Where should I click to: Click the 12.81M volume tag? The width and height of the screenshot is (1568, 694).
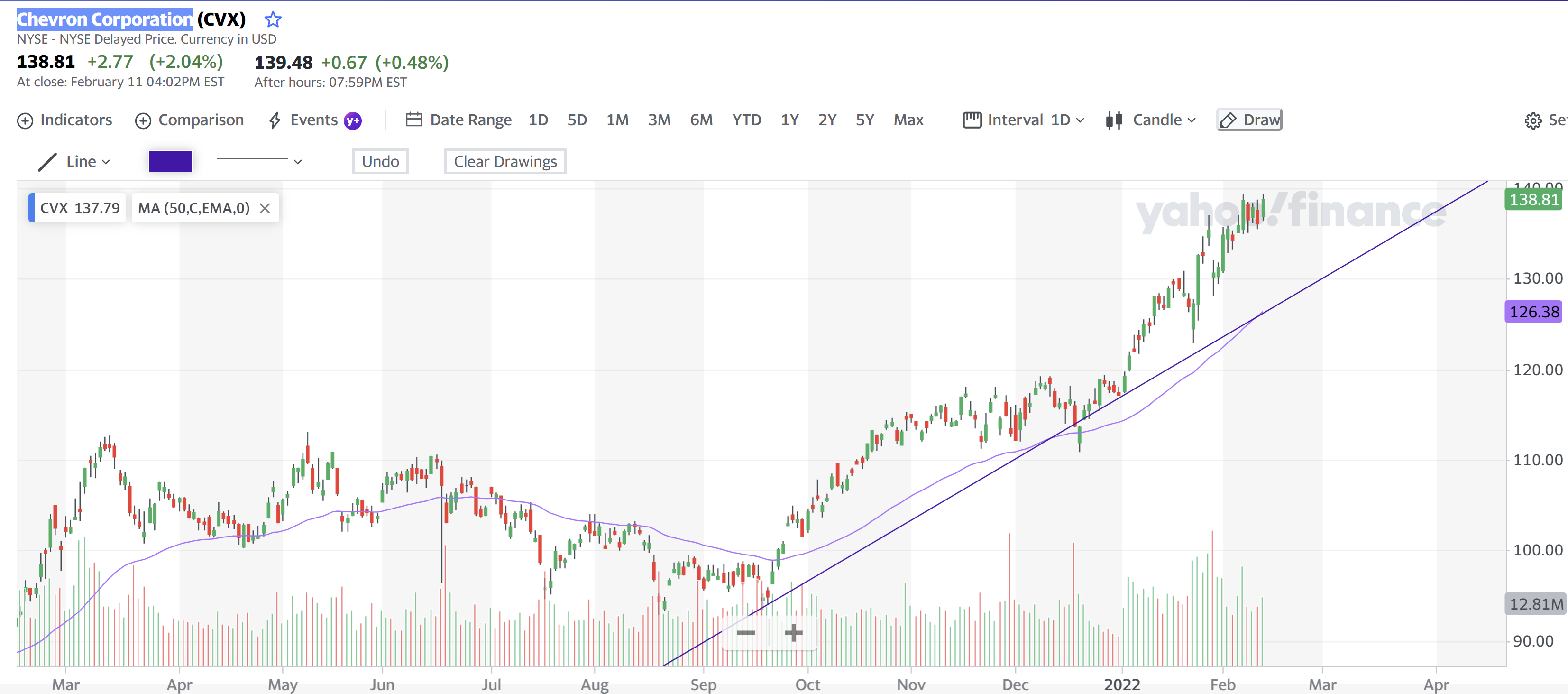(1535, 604)
